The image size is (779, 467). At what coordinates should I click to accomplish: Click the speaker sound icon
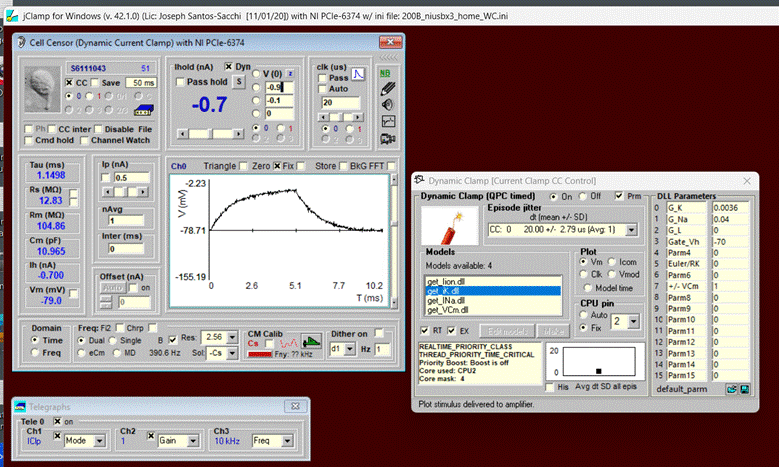(388, 105)
